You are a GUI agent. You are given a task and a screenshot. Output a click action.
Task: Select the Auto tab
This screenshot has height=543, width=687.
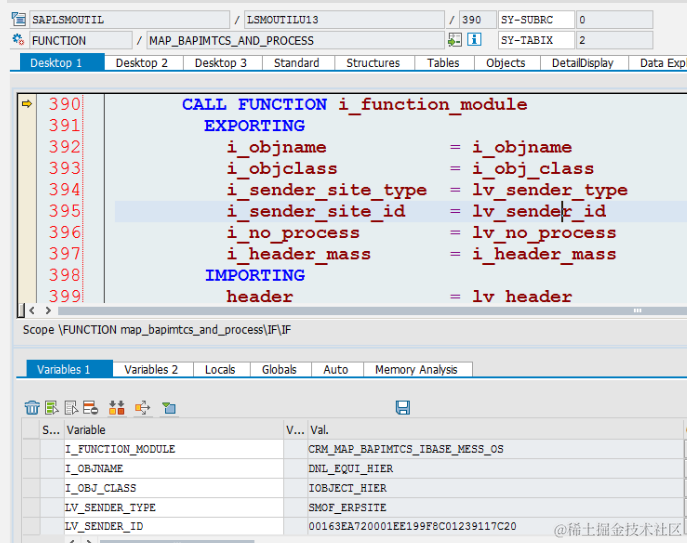pos(336,369)
